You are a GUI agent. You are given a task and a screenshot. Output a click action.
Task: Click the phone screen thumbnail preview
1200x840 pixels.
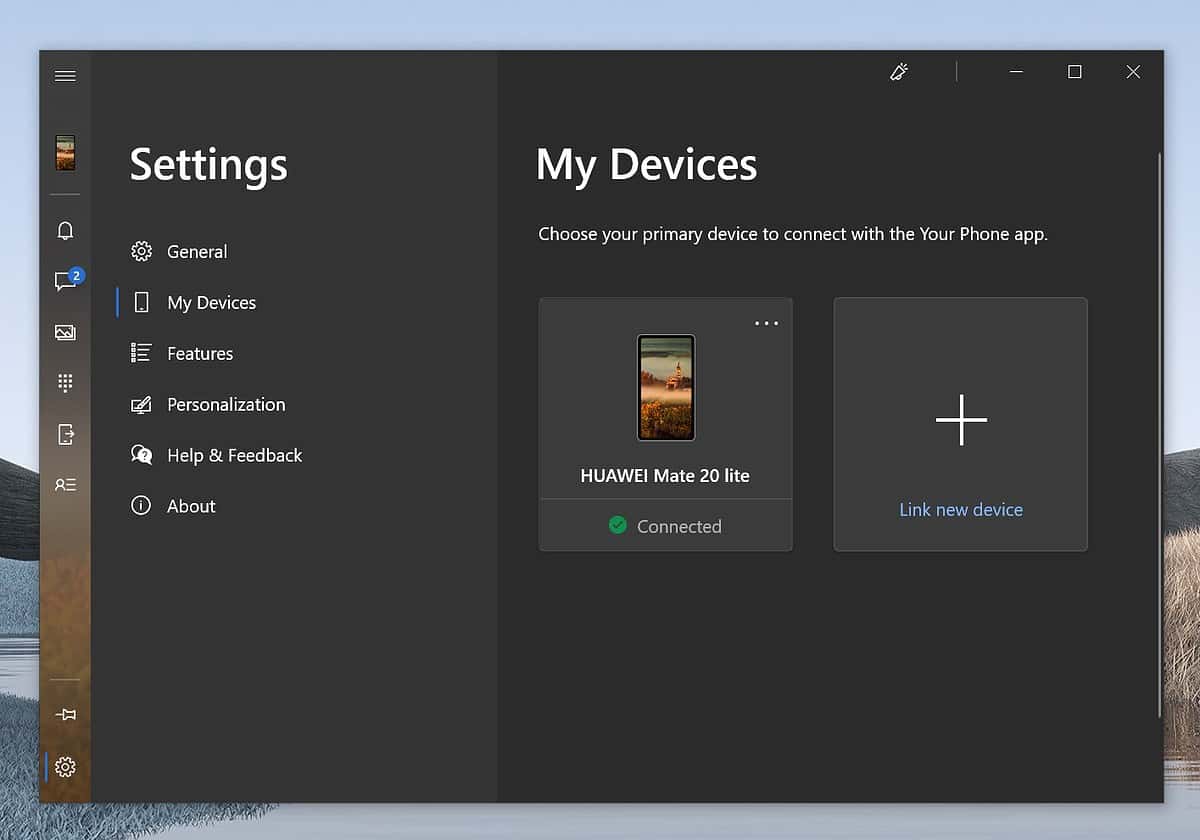click(x=665, y=388)
